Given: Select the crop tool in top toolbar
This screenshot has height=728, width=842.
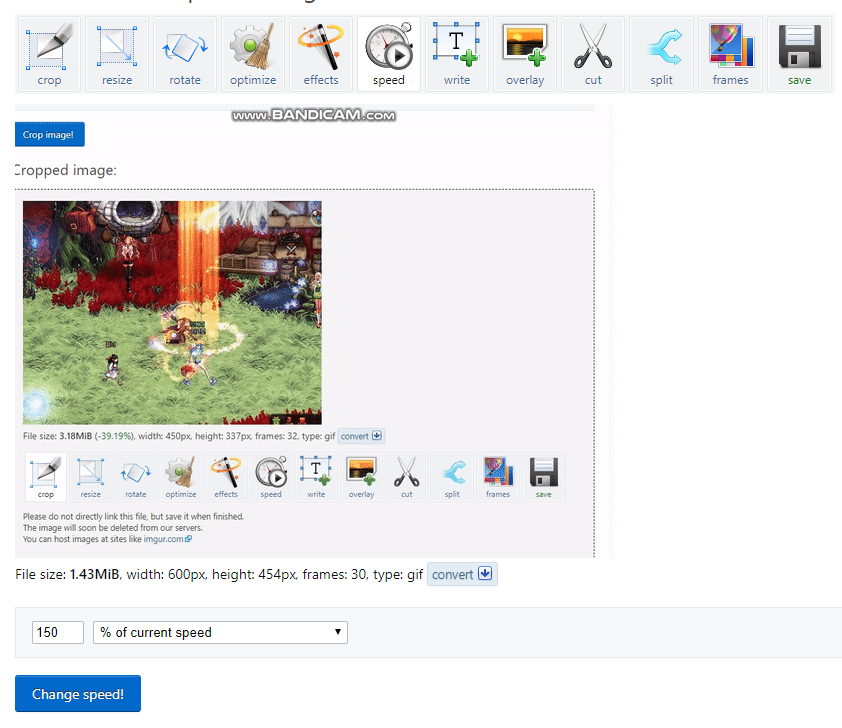Looking at the screenshot, I should [x=49, y=54].
